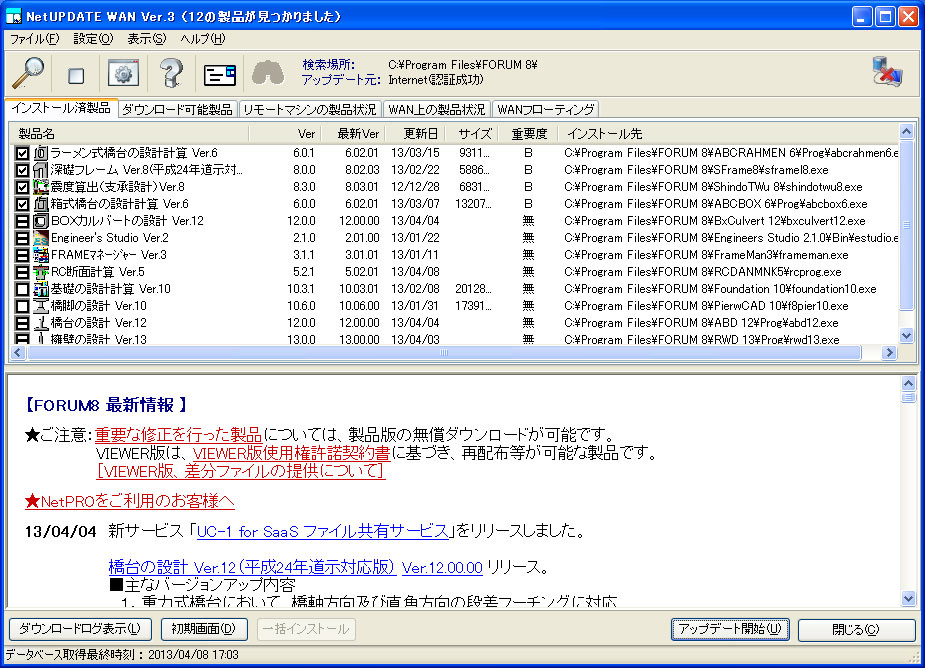Click the Engineer's Studio Ver.2 product icon
The width and height of the screenshot is (925, 668).
[41, 238]
